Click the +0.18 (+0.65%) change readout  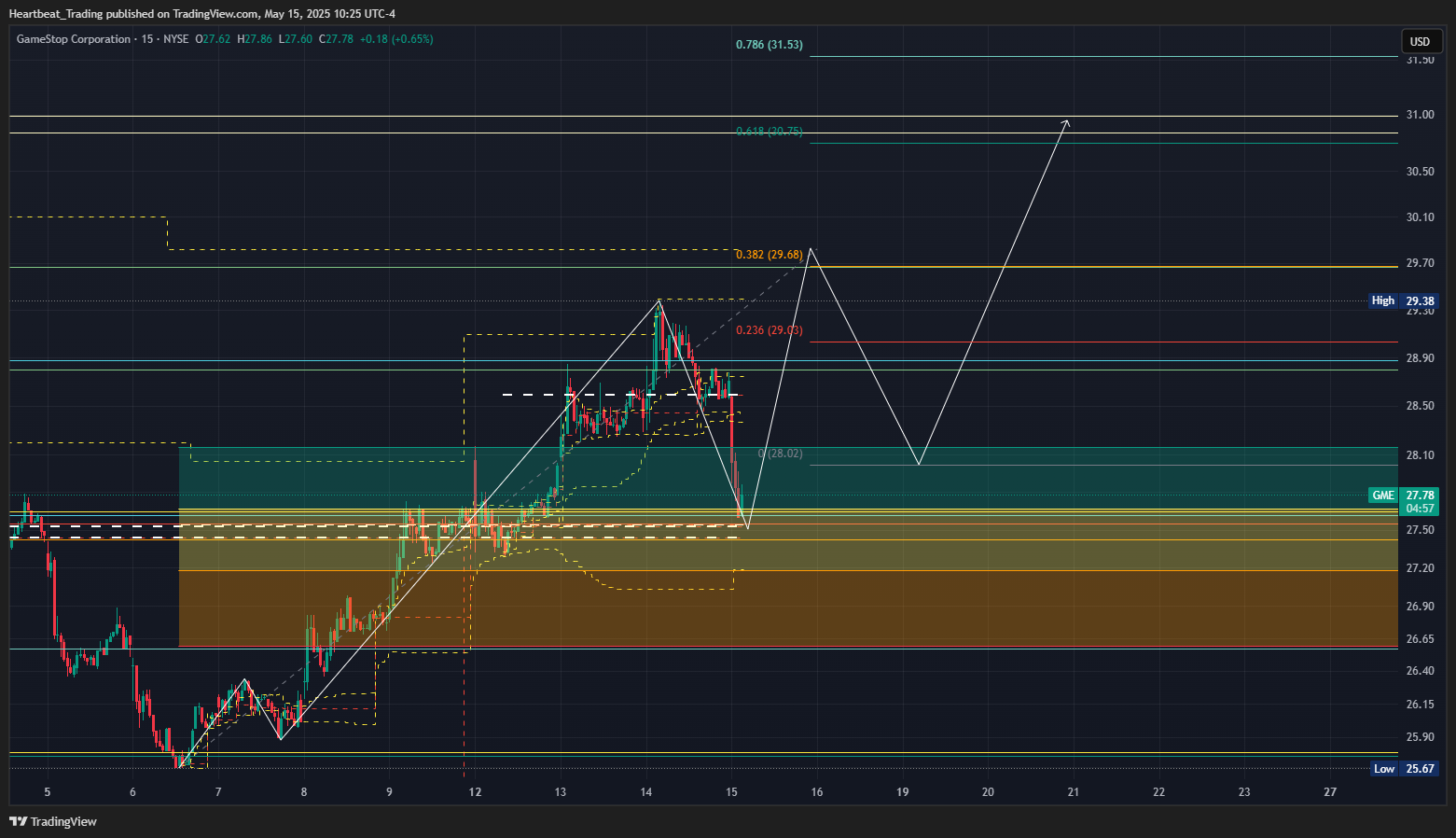tap(396, 39)
